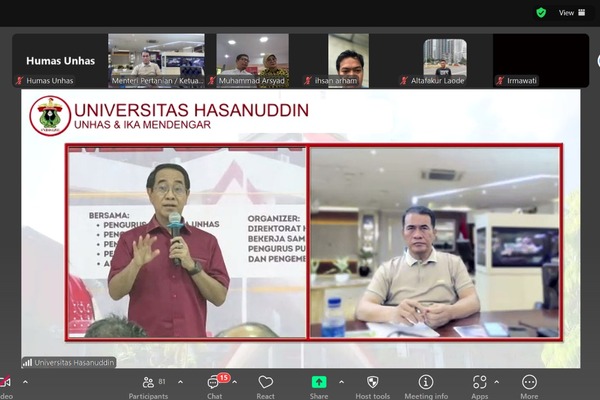The width and height of the screenshot is (600, 400).
Task: Click muted mic icon on Humas Unhas
Action: (20, 81)
